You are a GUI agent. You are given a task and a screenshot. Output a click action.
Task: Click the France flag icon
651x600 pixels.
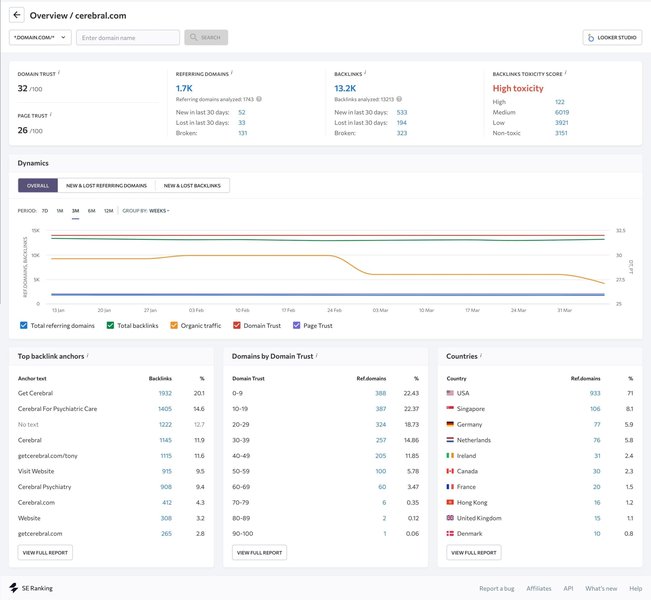pyautogui.click(x=450, y=487)
